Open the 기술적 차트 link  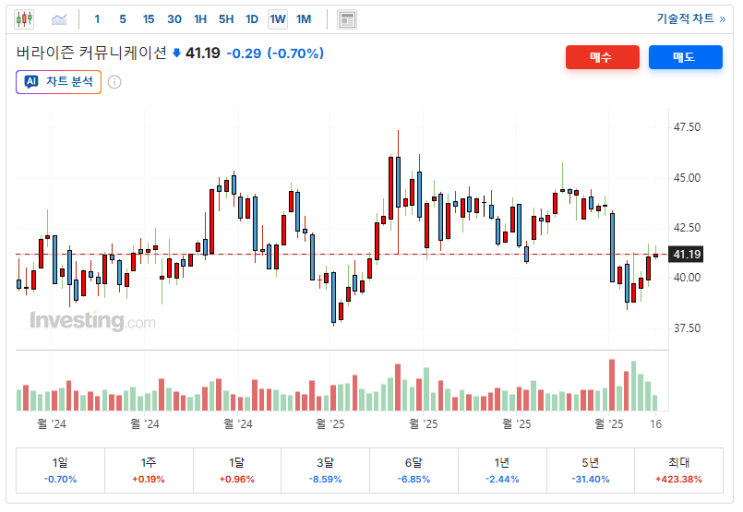691,19
